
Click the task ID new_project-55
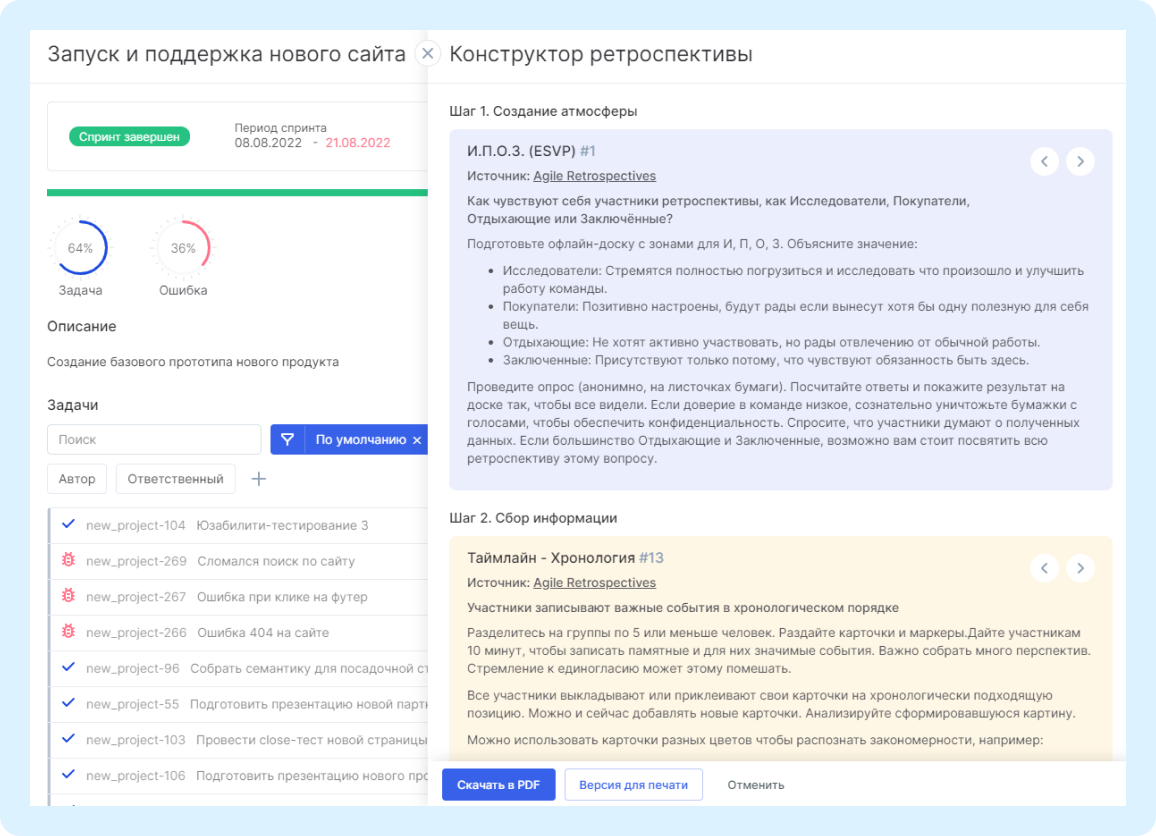(x=133, y=705)
